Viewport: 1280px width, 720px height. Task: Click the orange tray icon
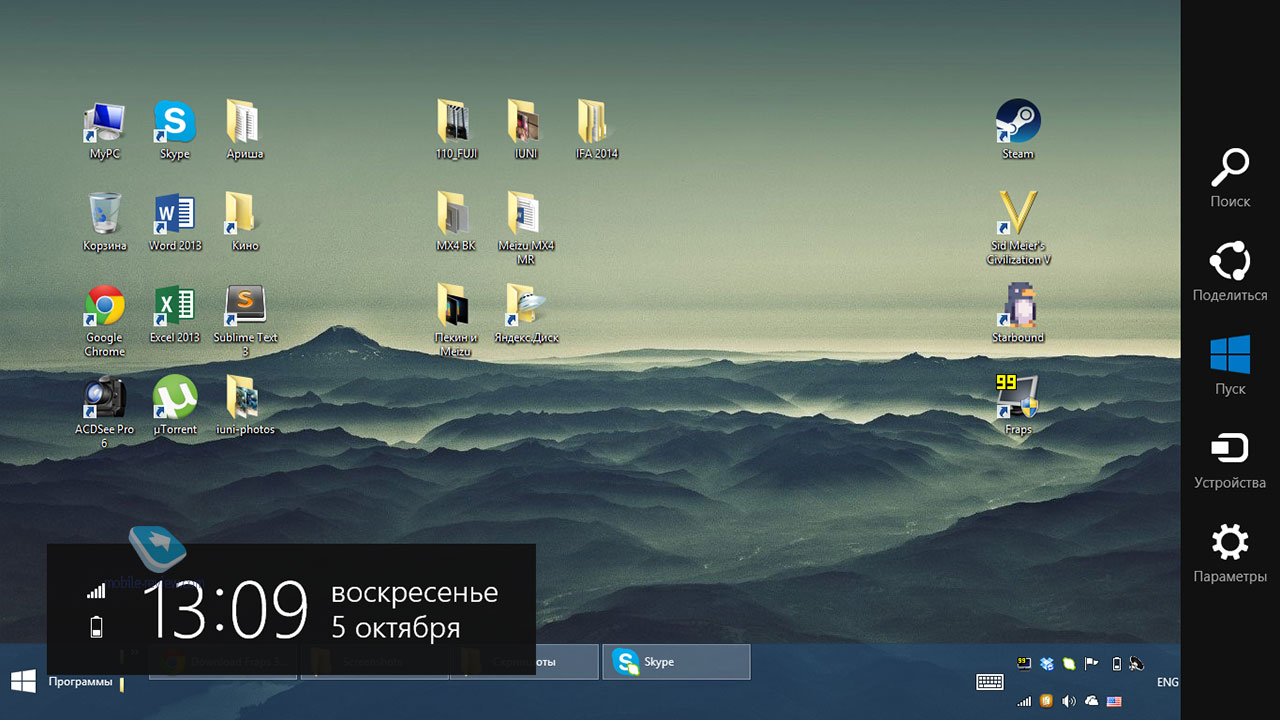[x=1046, y=701]
